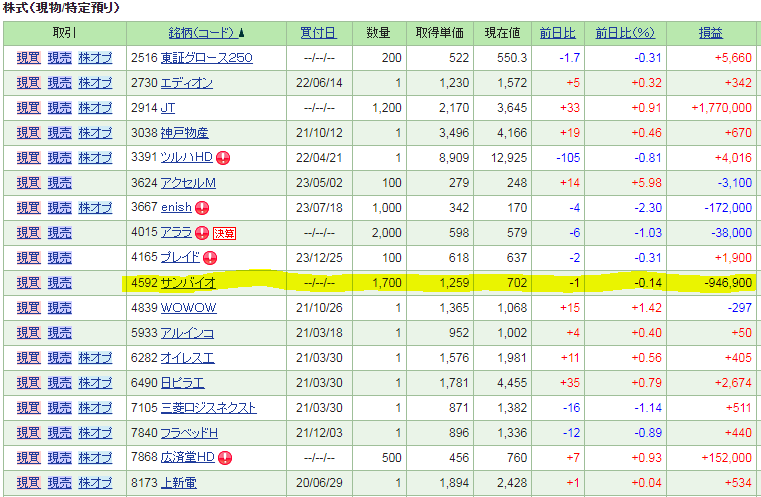The width and height of the screenshot is (761, 497).
Task: Sort by 前日比 column header
Action: click(558, 33)
